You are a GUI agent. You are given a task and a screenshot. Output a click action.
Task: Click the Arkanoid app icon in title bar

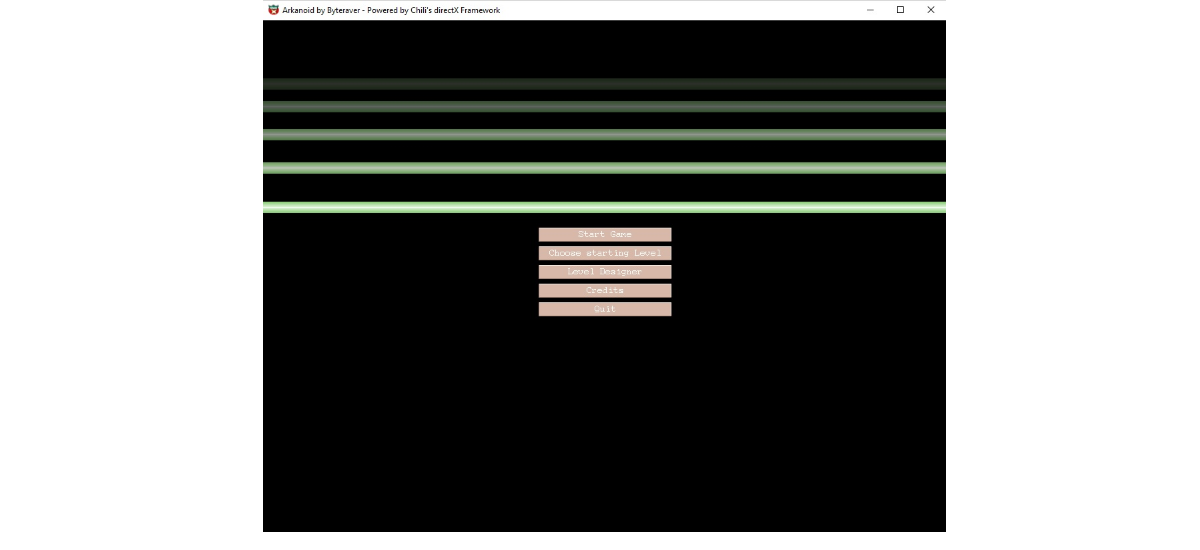pyautogui.click(x=273, y=10)
